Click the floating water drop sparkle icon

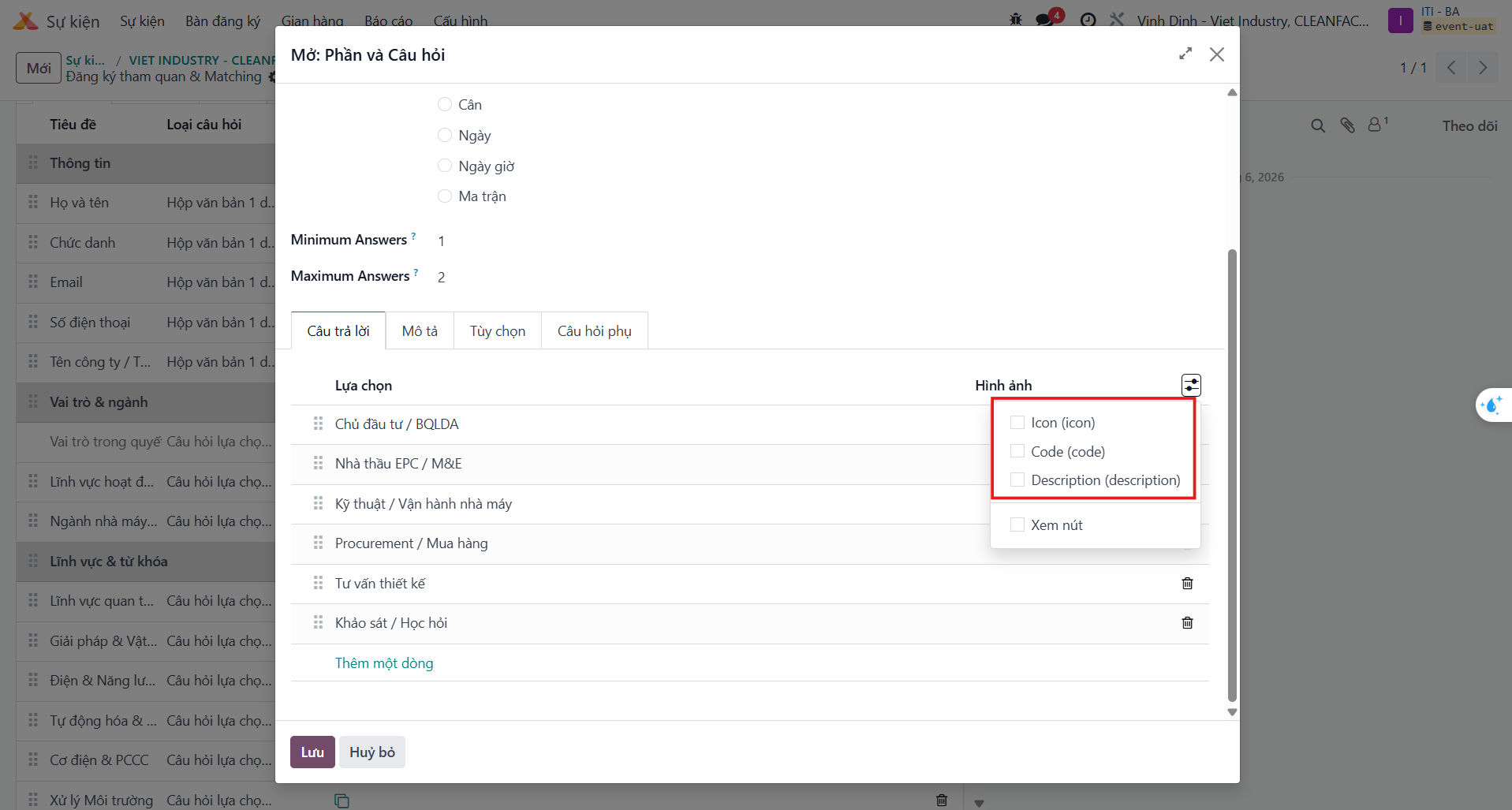pyautogui.click(x=1492, y=405)
